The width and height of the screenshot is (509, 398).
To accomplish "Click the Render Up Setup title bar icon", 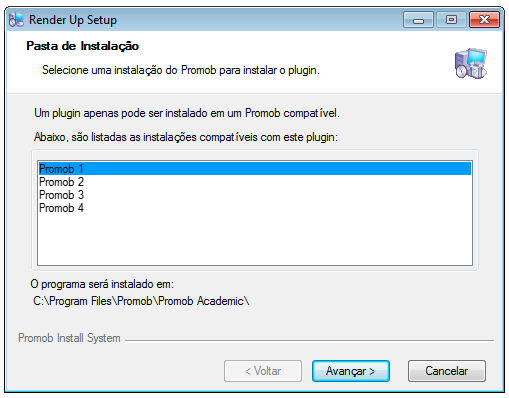I will pos(16,20).
